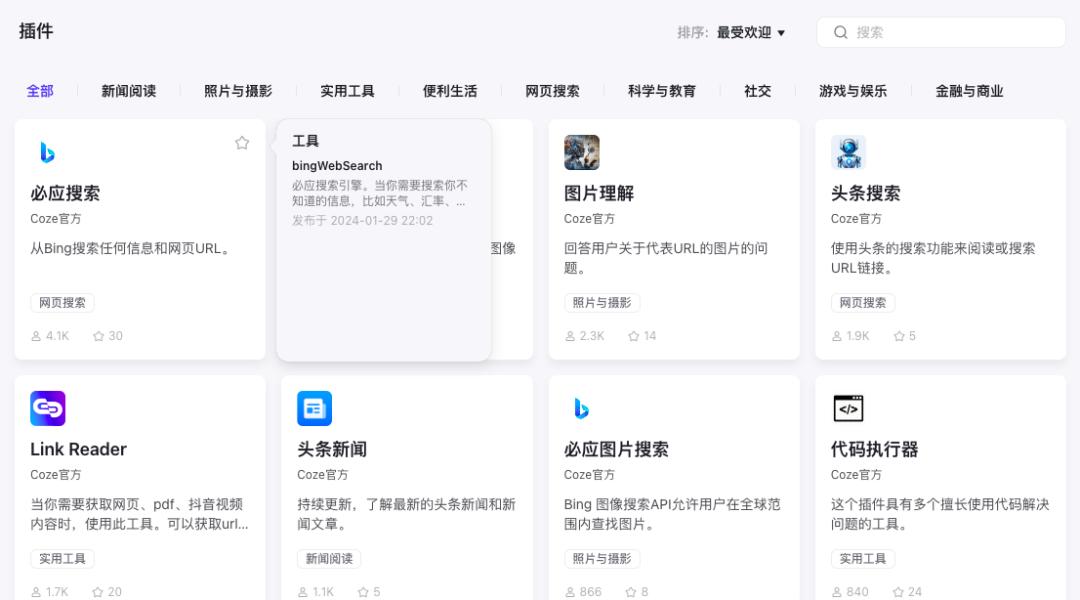Click the 代码执行器 code window icon
This screenshot has height=600, width=1080.
[x=848, y=408]
